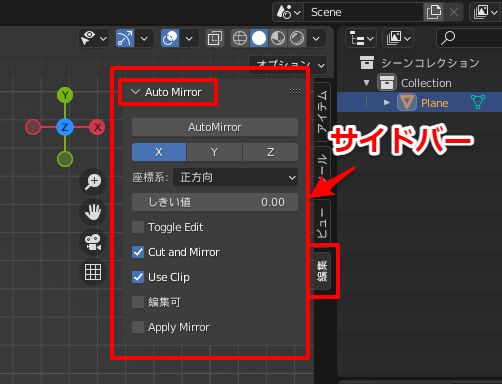Open the オプション options dropdown
The height and width of the screenshot is (384, 502).
288,64
